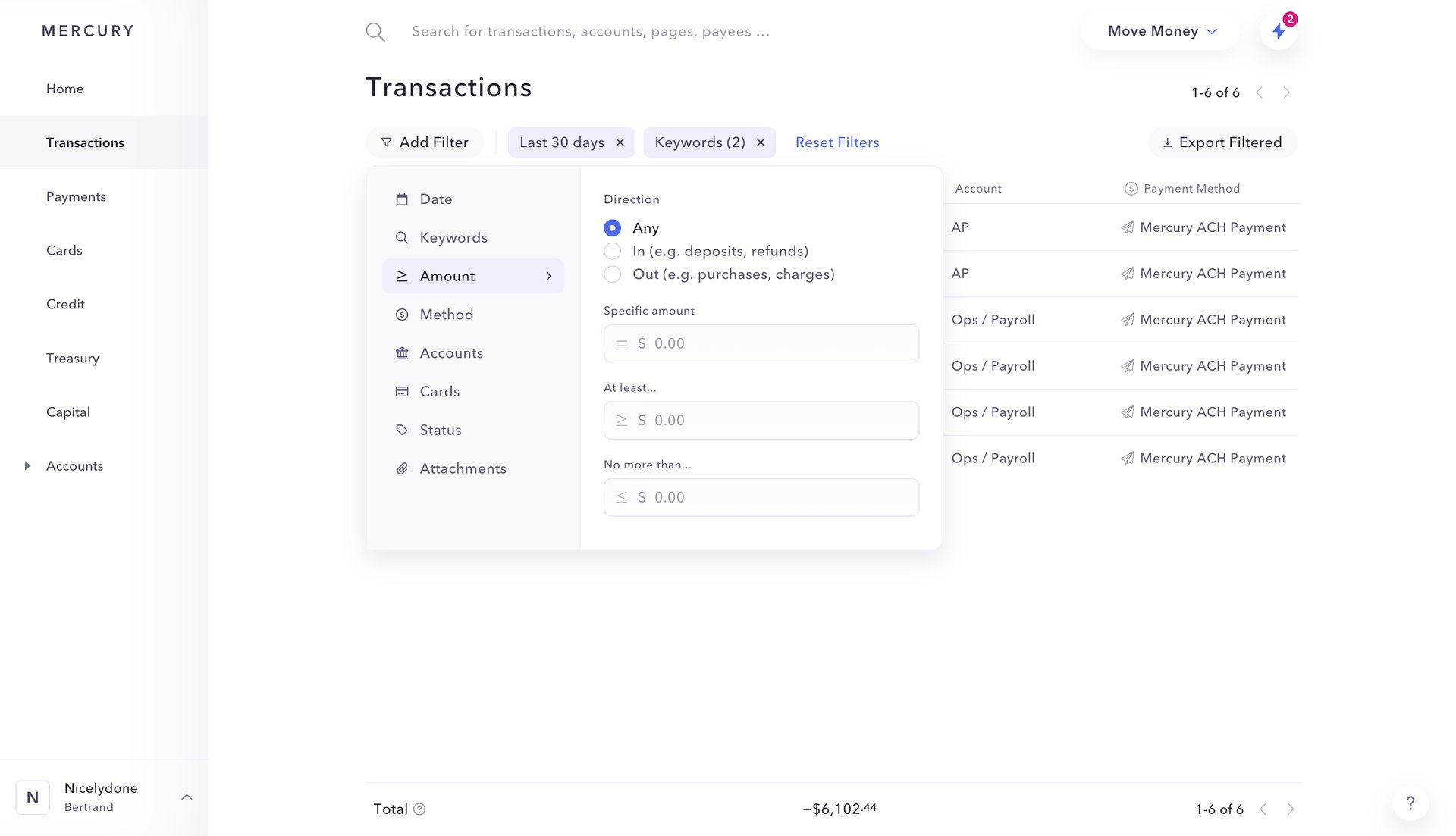
Task: Click the Date filter calendar icon
Action: 402,199
